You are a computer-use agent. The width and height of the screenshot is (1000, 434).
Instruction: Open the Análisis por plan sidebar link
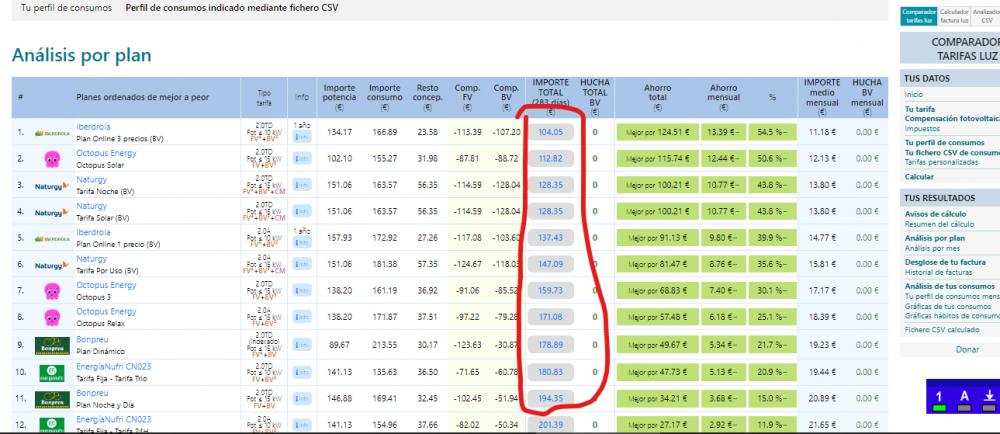[x=935, y=238]
